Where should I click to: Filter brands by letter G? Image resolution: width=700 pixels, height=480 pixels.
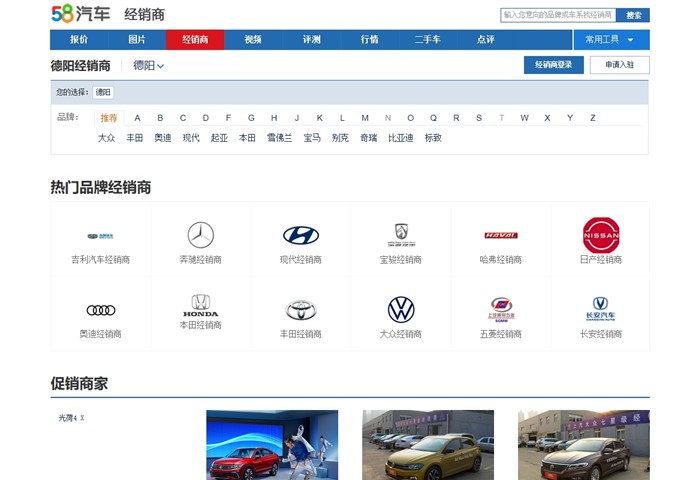point(251,118)
